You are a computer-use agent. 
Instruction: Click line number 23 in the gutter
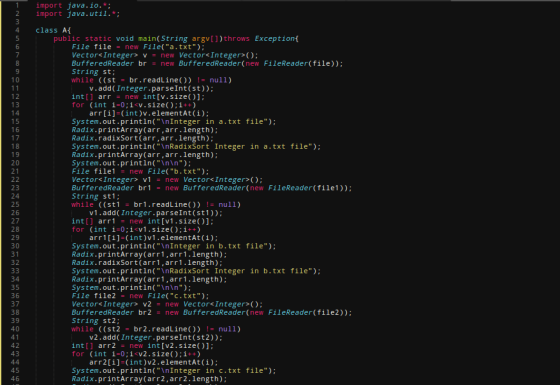pos(15,188)
